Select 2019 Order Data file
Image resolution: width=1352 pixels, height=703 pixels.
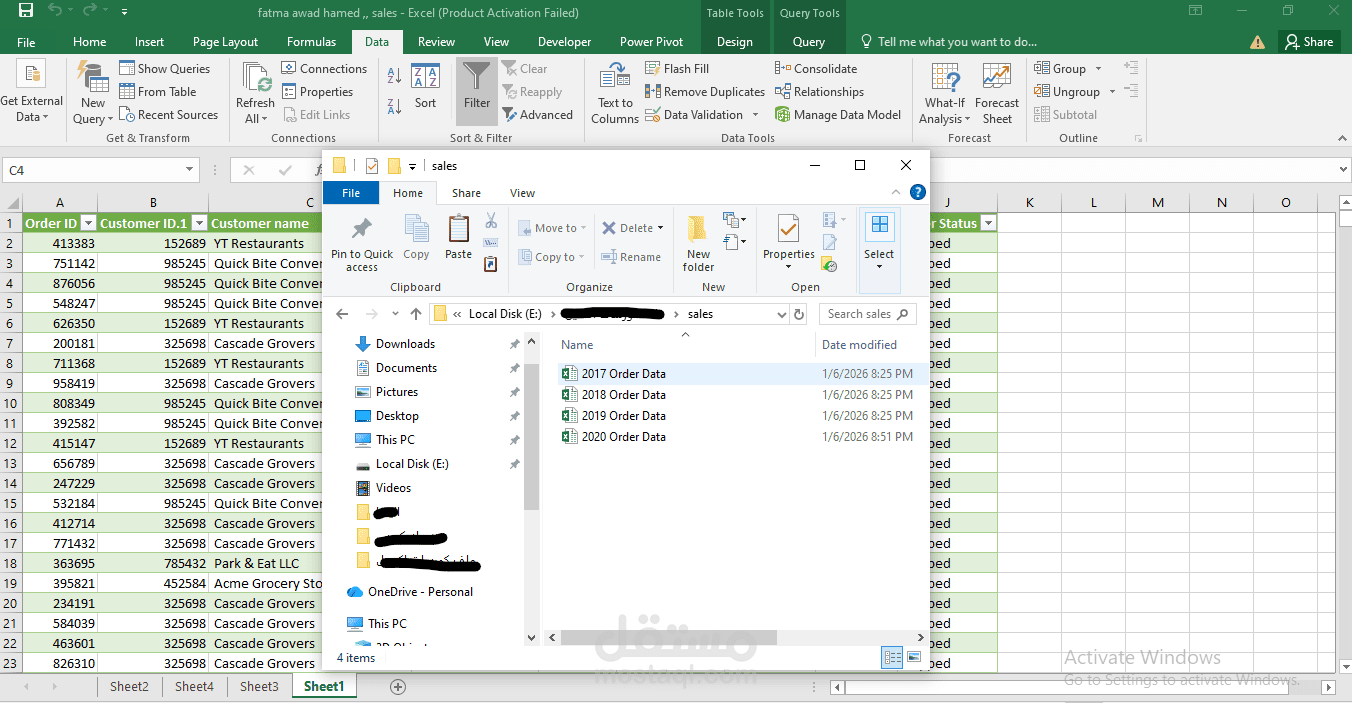coord(623,416)
